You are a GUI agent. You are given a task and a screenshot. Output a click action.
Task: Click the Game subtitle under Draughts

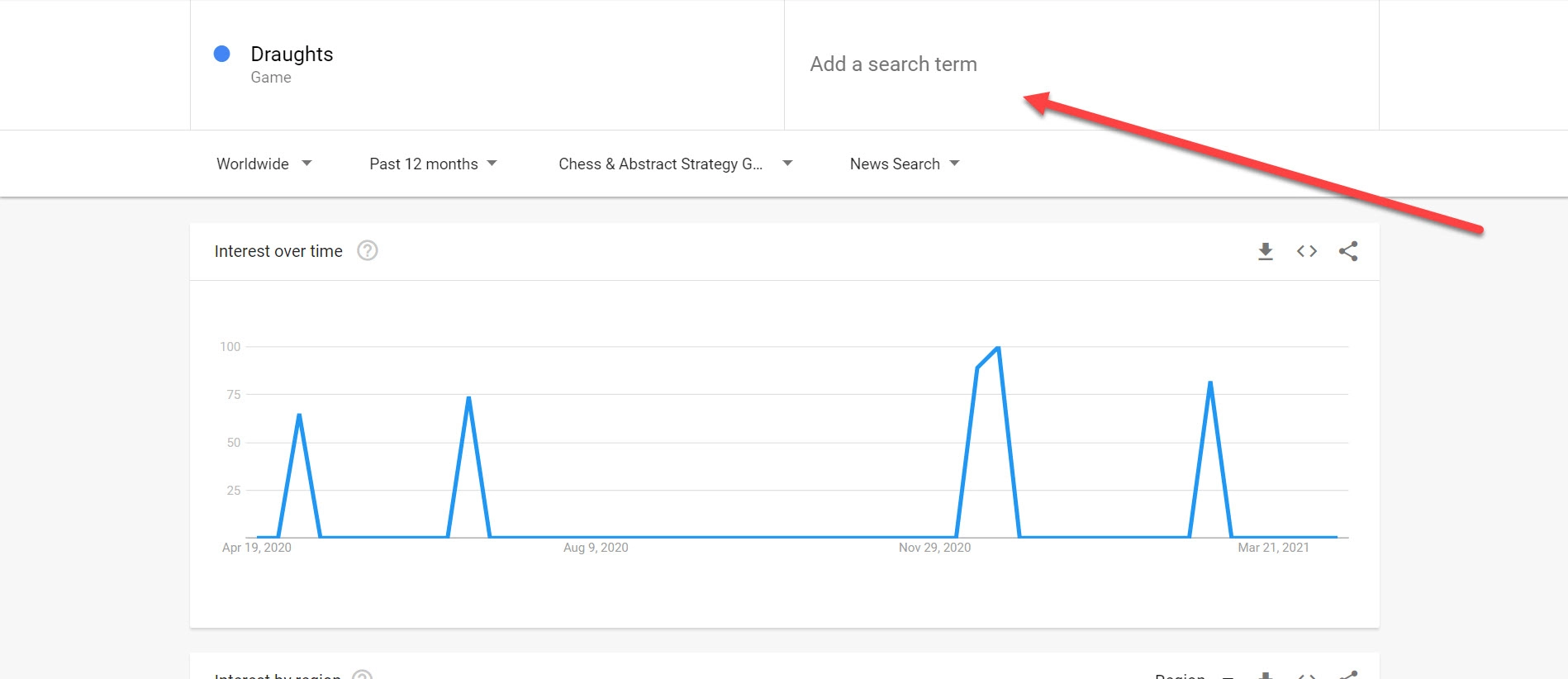[x=270, y=77]
